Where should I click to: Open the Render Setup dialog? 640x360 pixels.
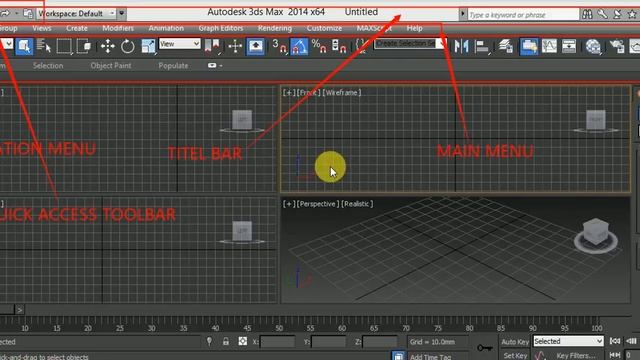(x=617, y=46)
